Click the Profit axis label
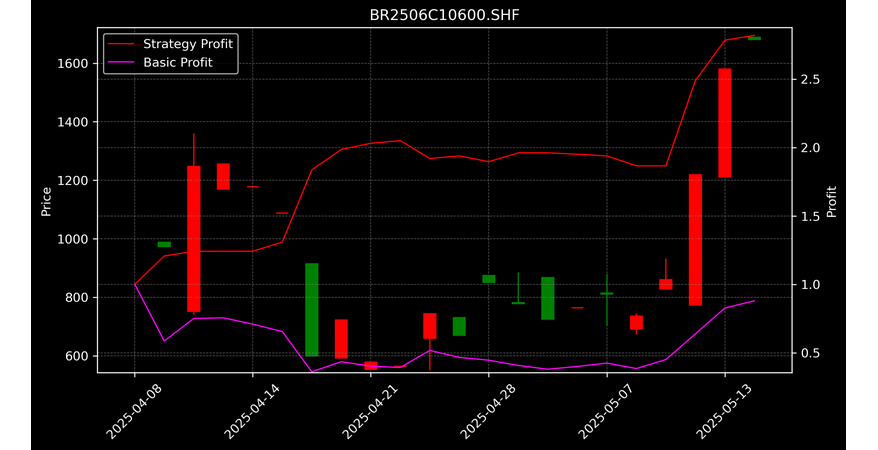Image resolution: width=878 pixels, height=450 pixels. click(832, 201)
